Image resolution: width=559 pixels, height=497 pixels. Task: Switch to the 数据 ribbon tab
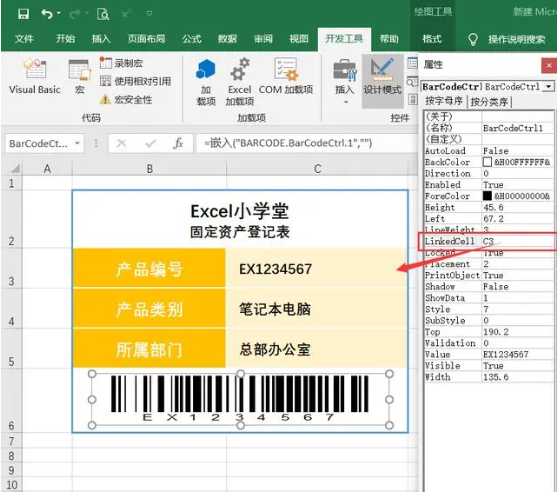point(227,39)
